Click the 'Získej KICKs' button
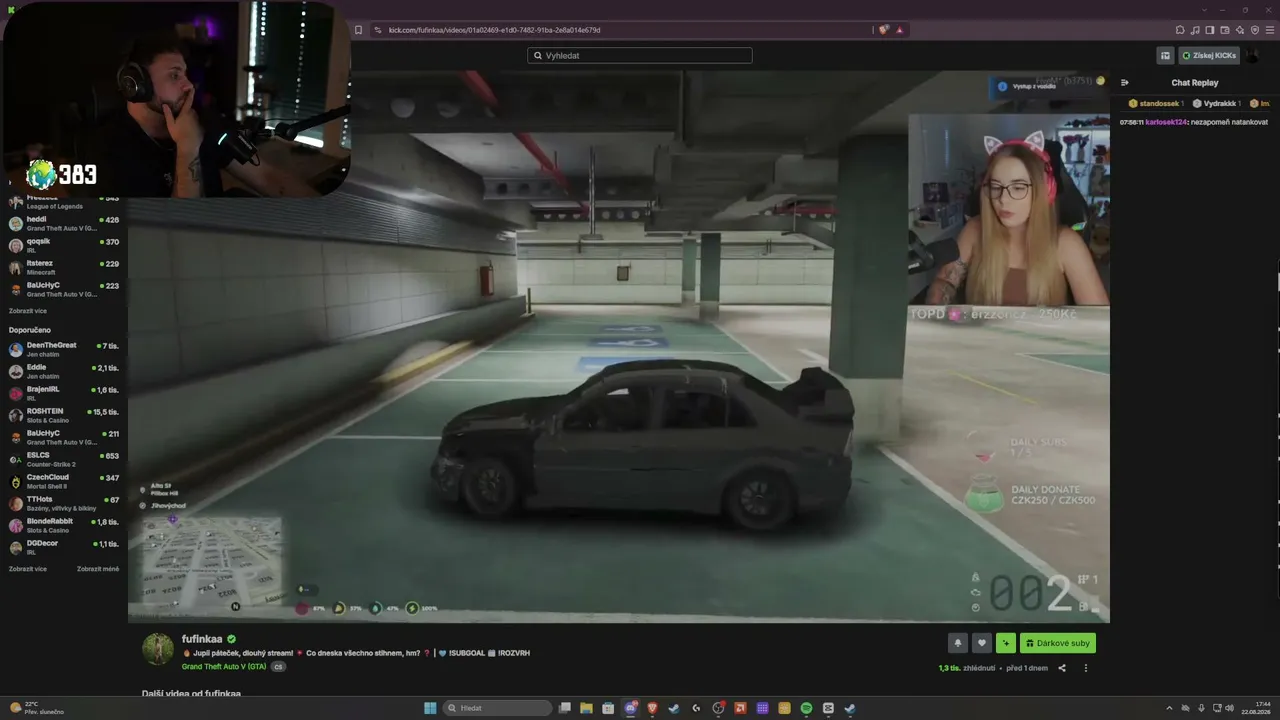The width and height of the screenshot is (1280, 720). tap(1209, 55)
